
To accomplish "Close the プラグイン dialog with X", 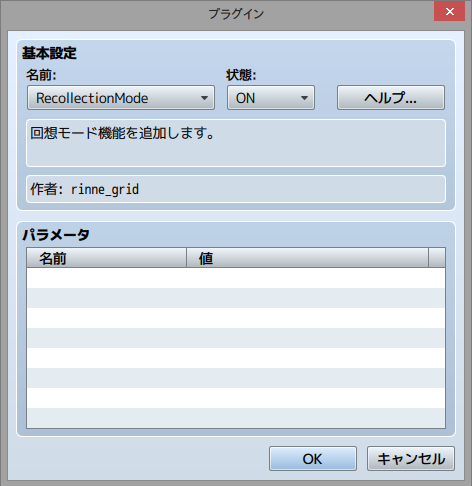I will 449,12.
